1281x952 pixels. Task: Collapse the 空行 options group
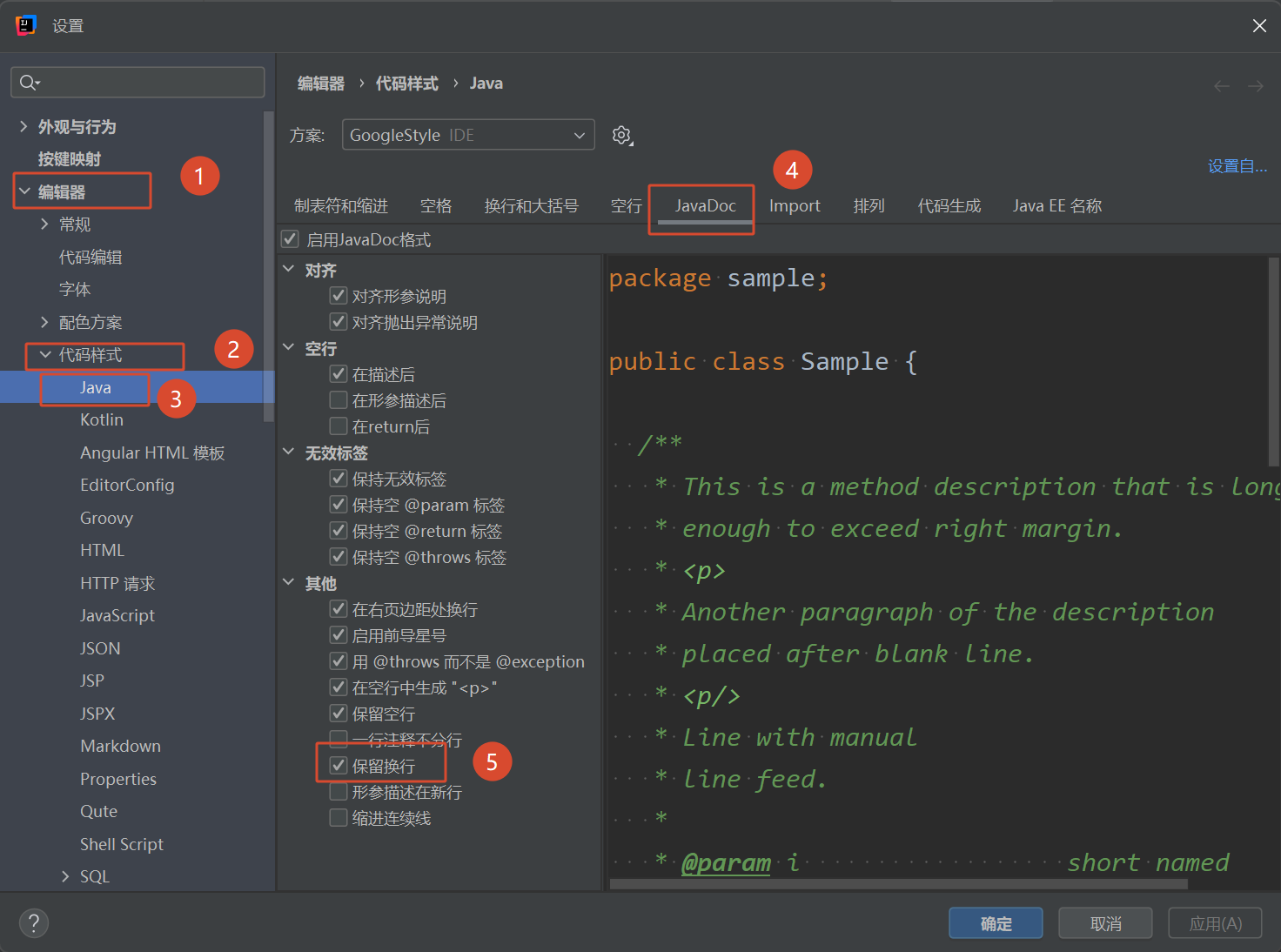point(289,347)
